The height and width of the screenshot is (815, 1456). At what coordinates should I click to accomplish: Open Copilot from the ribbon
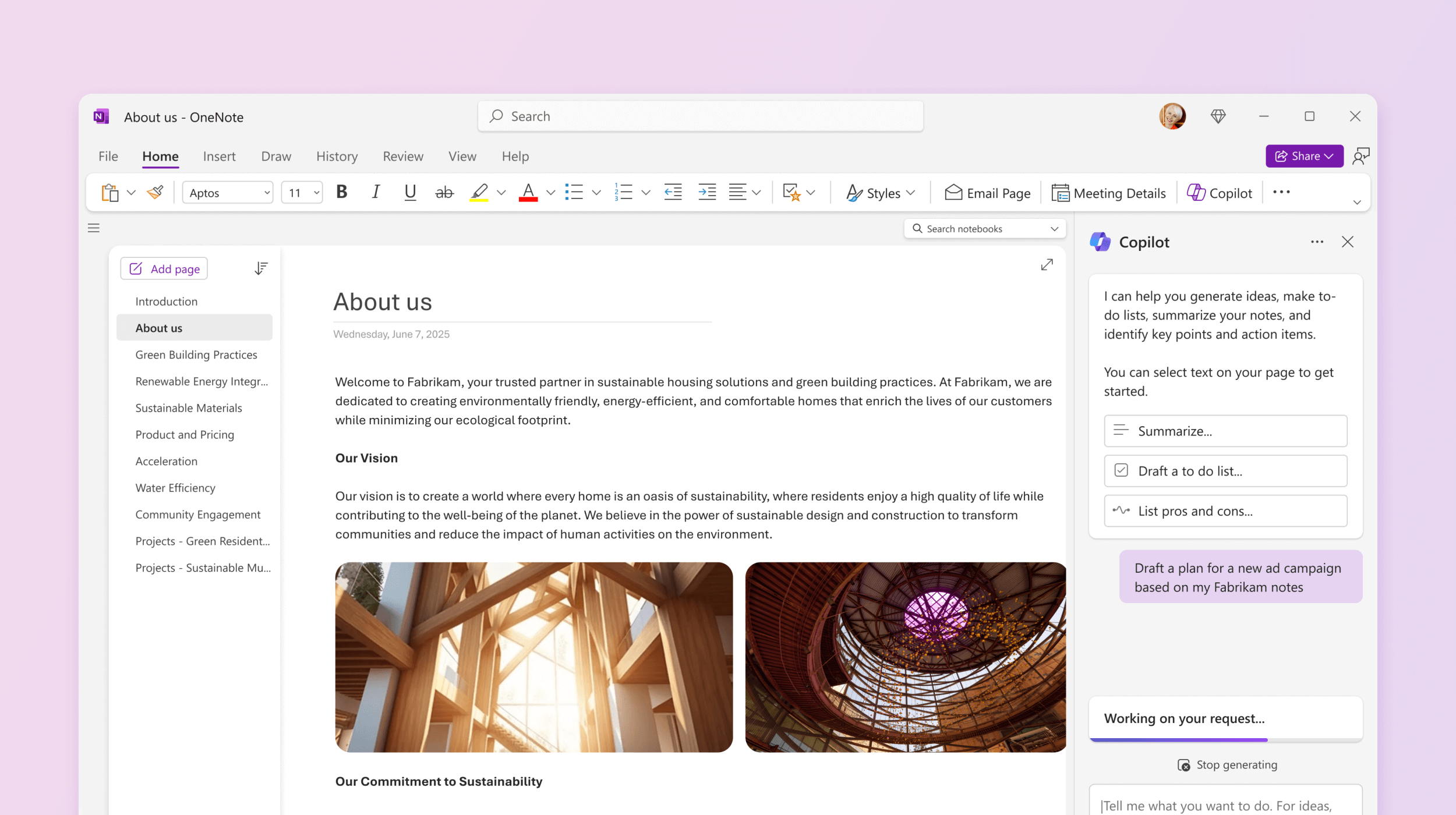(1219, 193)
